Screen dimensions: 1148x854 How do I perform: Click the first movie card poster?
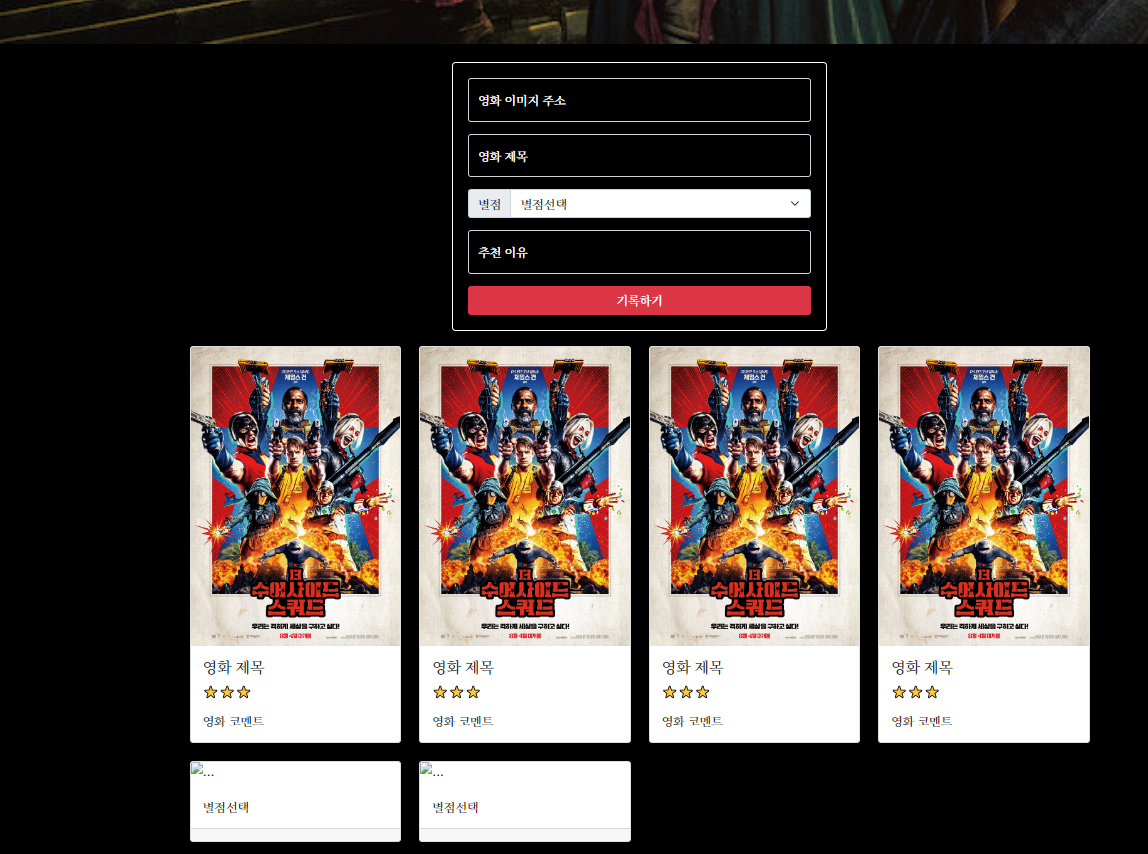point(295,496)
